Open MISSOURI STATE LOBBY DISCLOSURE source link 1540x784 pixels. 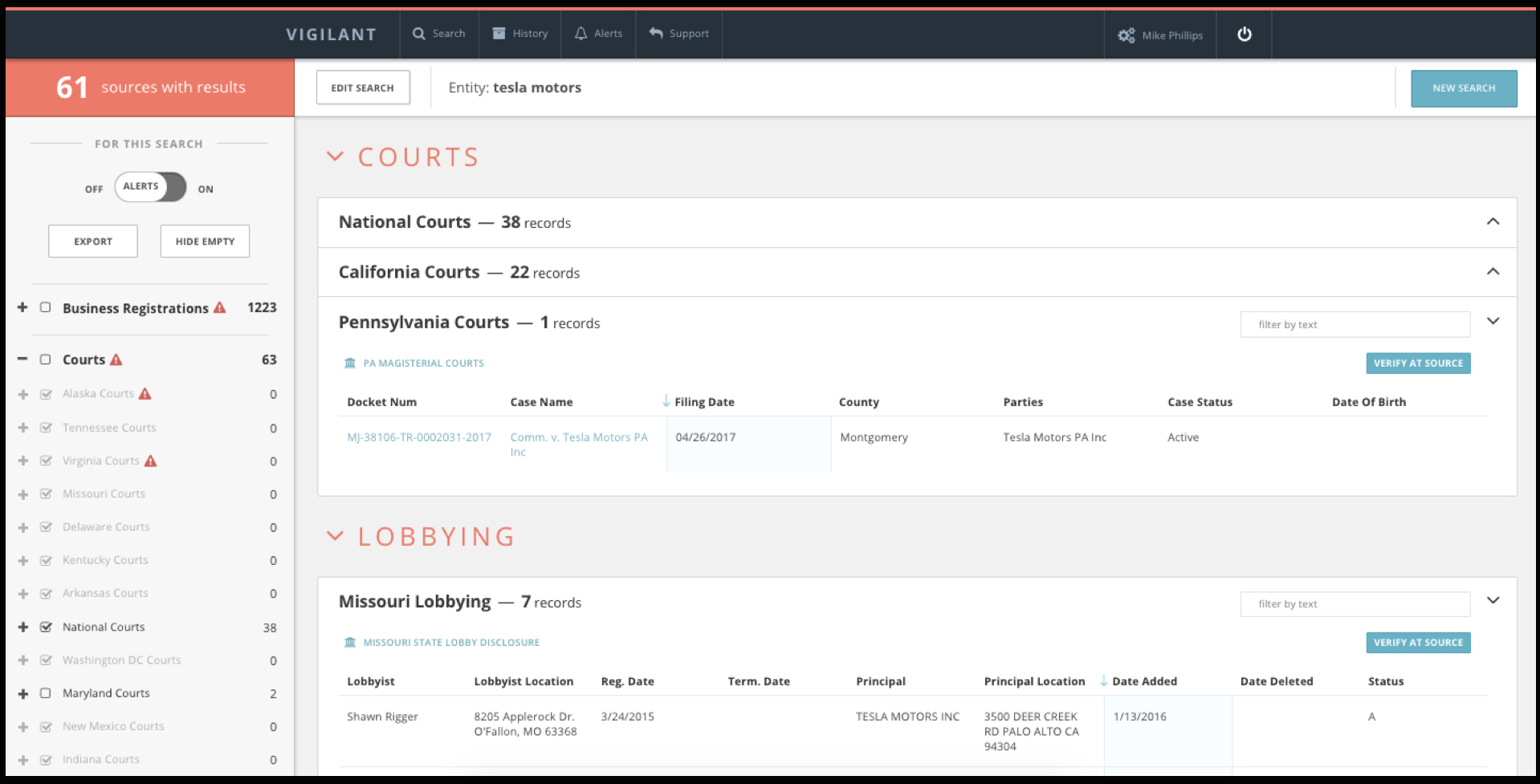point(451,643)
